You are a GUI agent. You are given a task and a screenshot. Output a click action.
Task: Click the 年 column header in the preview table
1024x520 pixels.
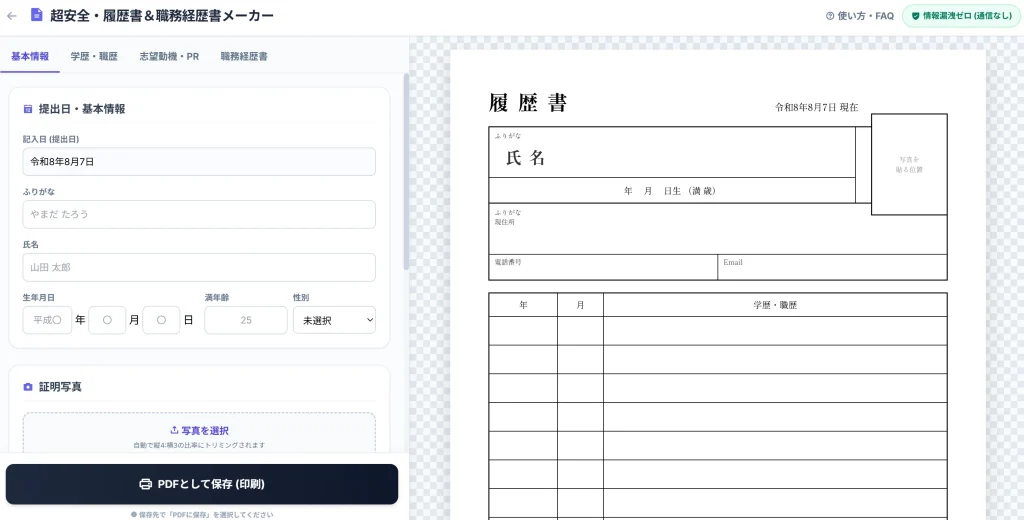tap(523, 305)
